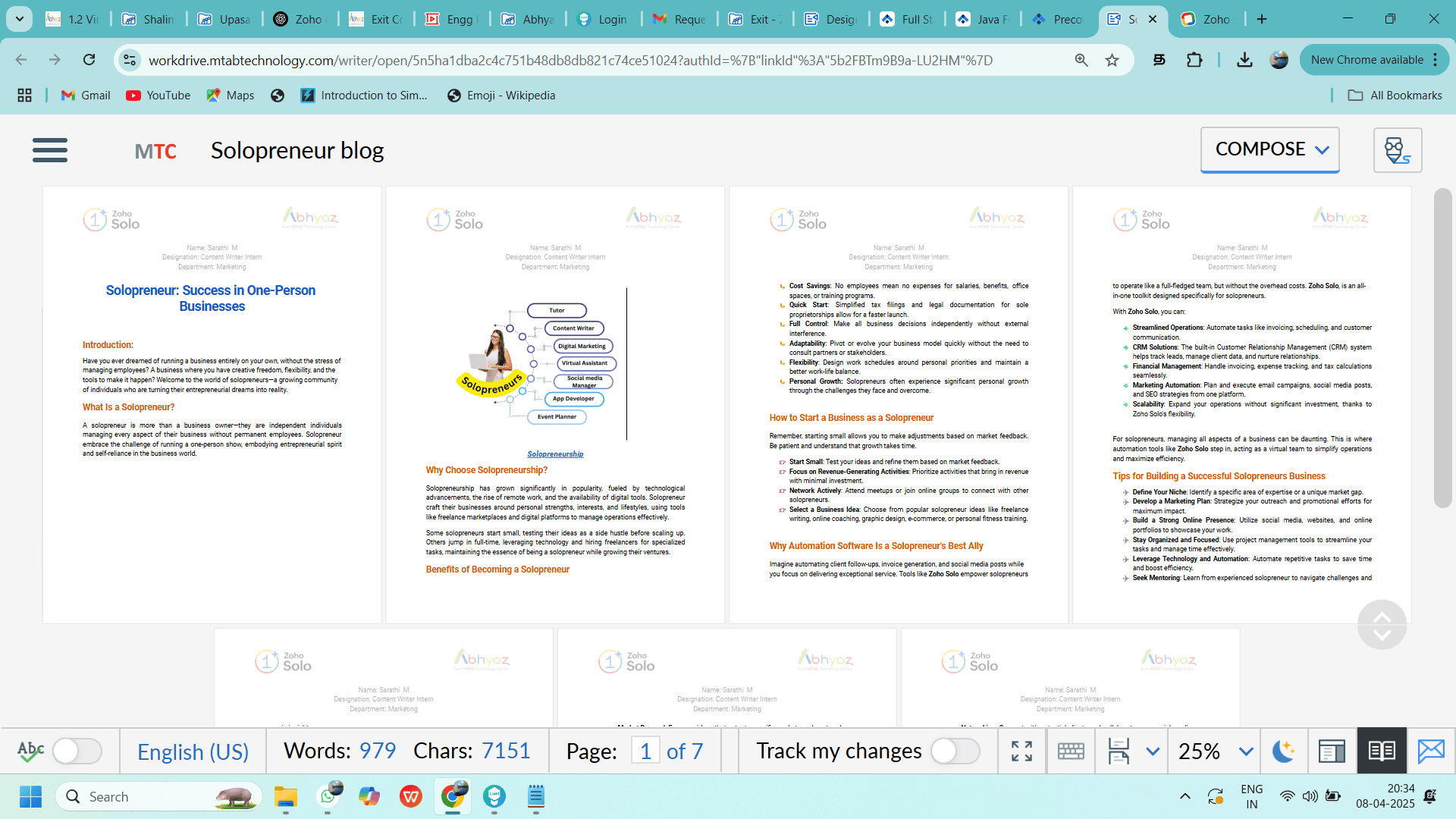This screenshot has width=1456, height=819.
Task: Toggle the spell check switch
Action: [77, 752]
